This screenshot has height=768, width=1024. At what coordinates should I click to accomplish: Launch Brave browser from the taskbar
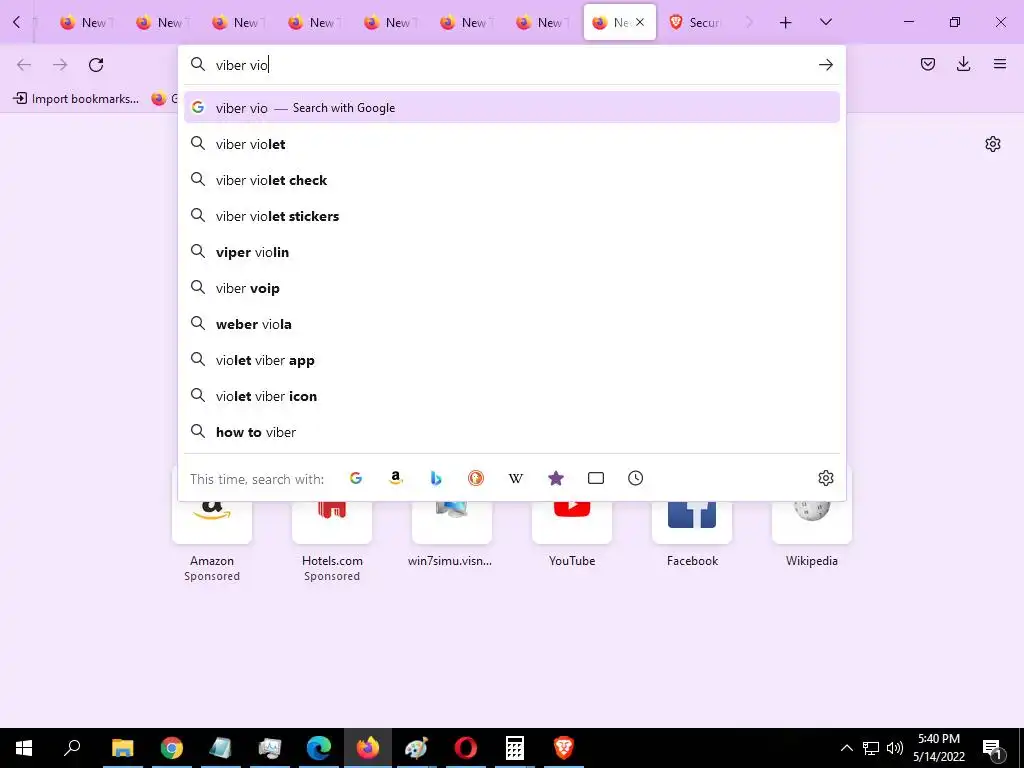pos(564,748)
